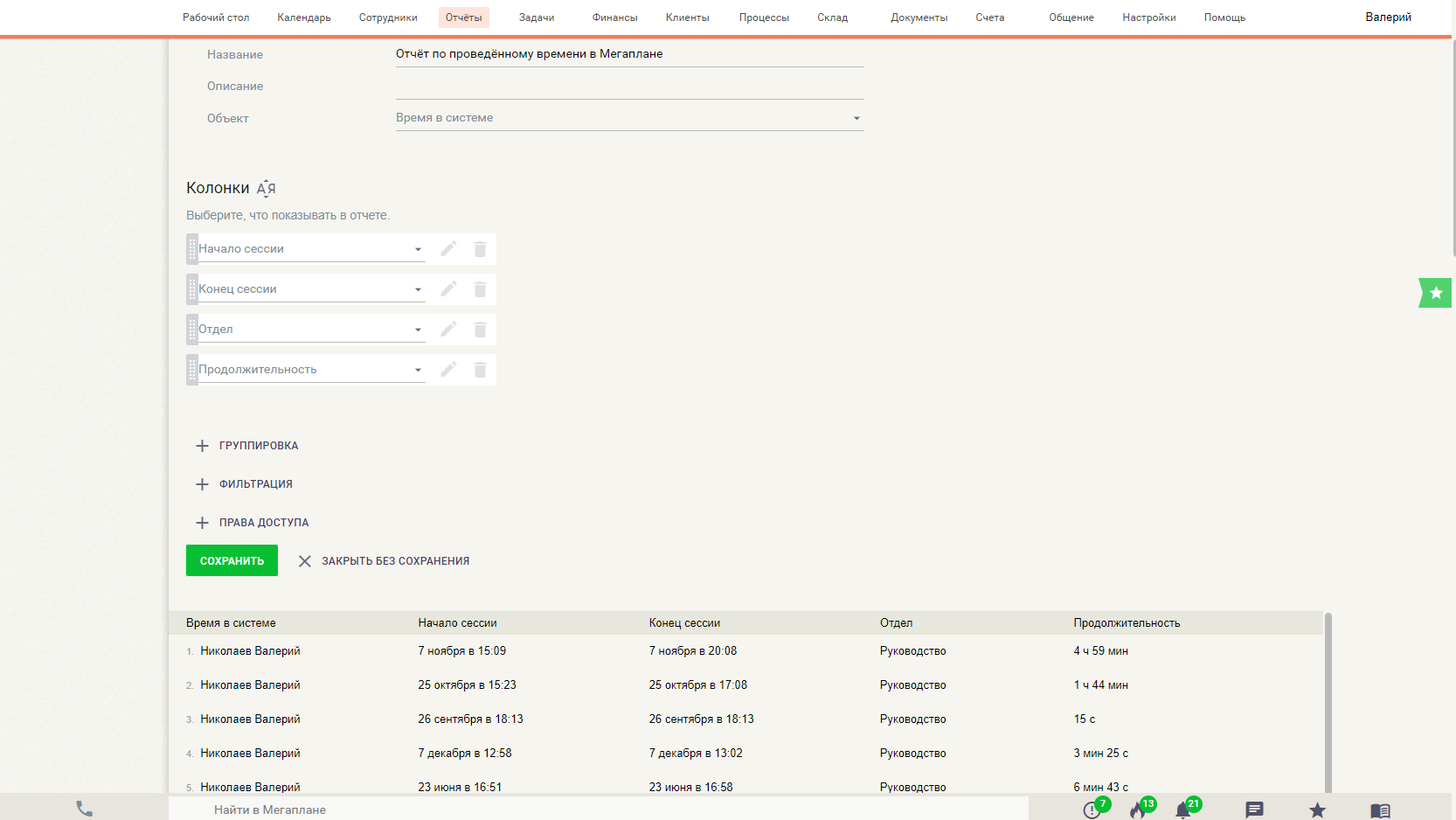Click the empty Описание input field
Viewport: 1456px width, 820px height.
coord(629,87)
